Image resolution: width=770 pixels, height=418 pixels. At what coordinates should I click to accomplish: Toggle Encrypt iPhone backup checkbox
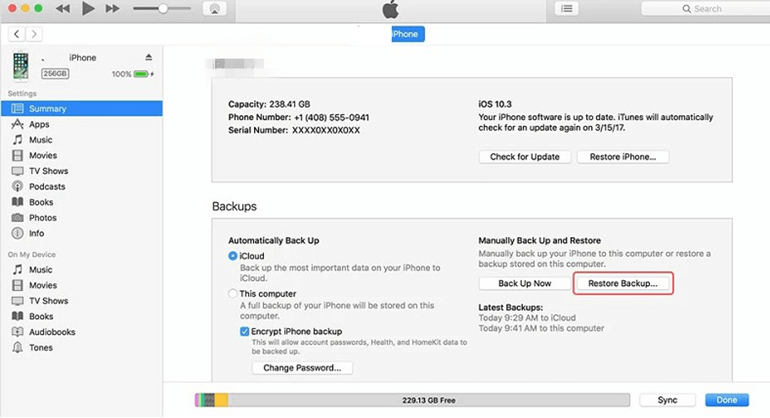(x=245, y=332)
